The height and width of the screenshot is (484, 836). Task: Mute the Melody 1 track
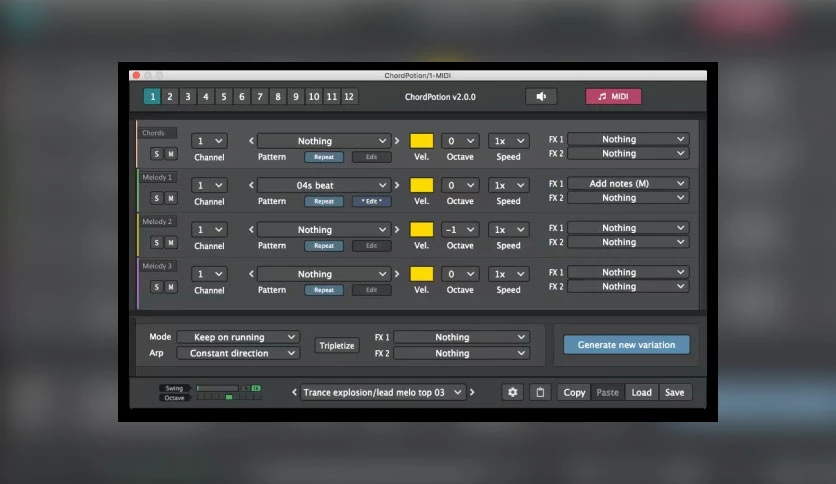(x=171, y=198)
